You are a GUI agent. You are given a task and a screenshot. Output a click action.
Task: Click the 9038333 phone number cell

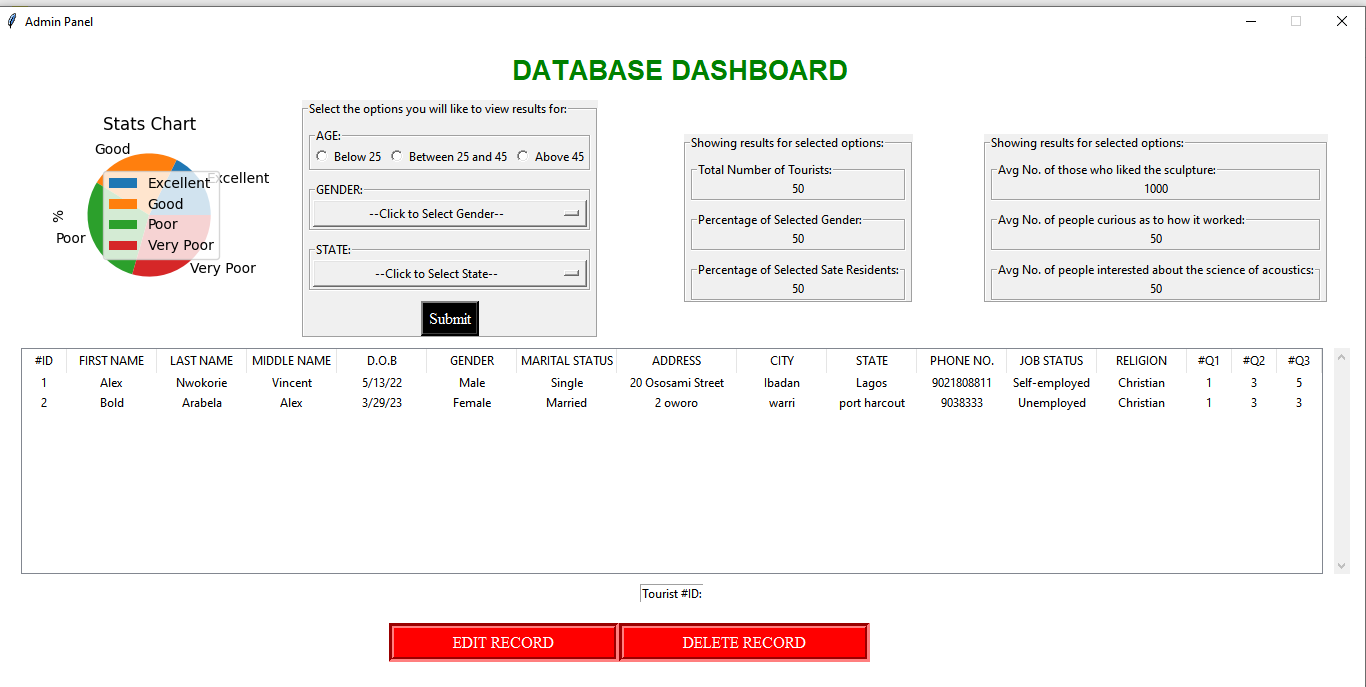[962, 403]
